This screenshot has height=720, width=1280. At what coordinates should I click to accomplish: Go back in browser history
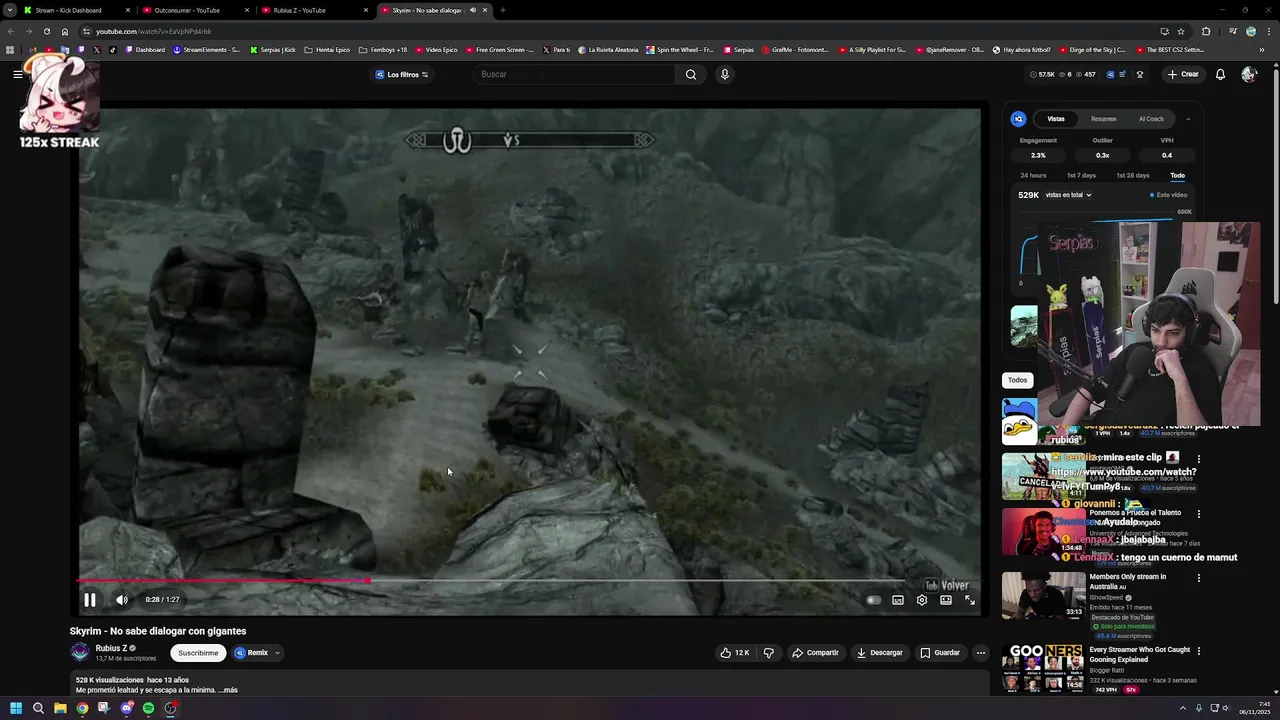coord(11,31)
